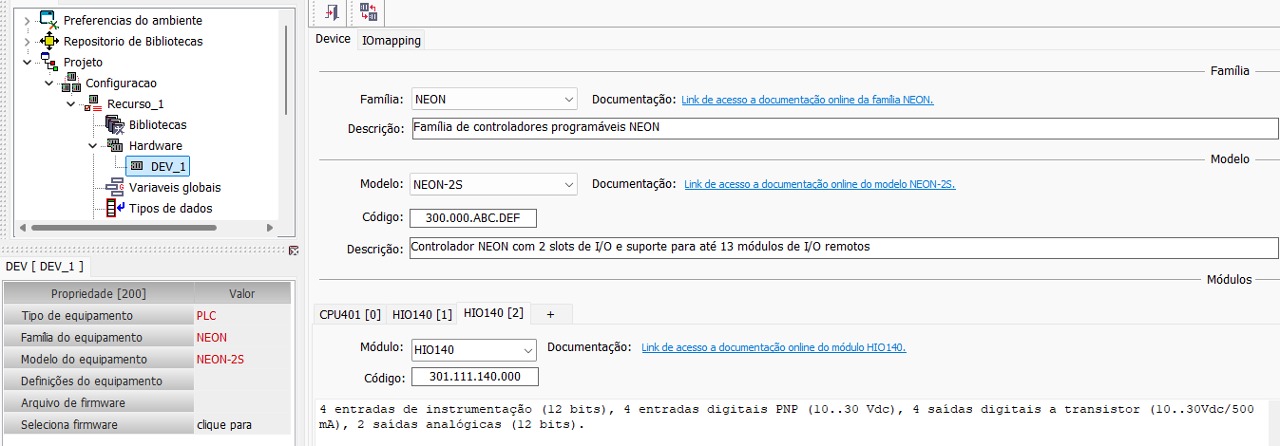Select the Bibliotecas tree item label
This screenshot has height=446, width=1280.
158,125
